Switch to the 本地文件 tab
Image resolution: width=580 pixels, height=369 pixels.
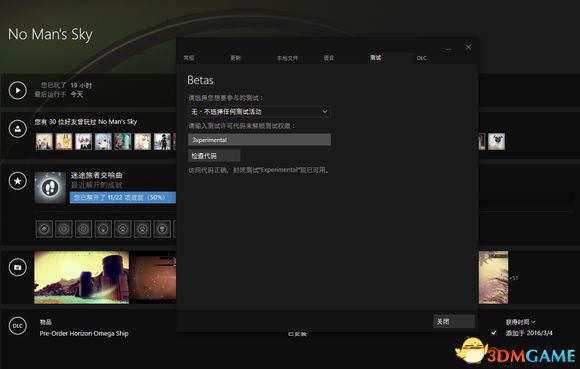[x=287, y=58]
